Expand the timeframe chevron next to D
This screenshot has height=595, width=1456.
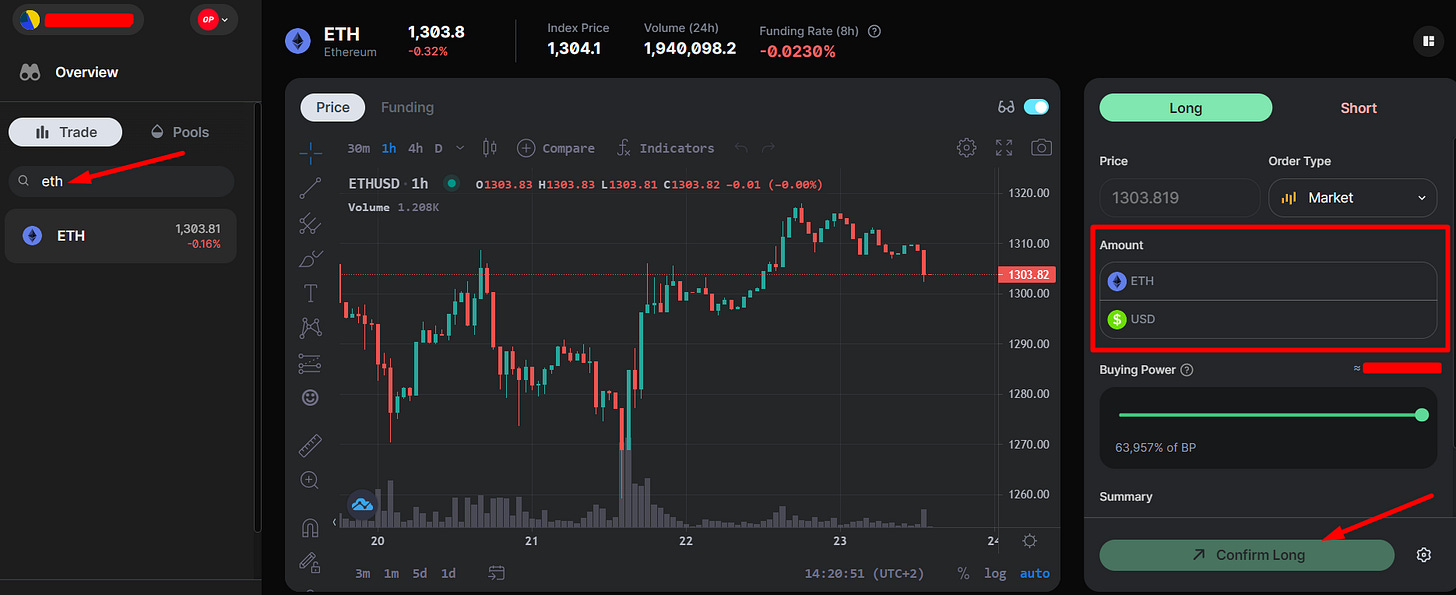point(458,147)
